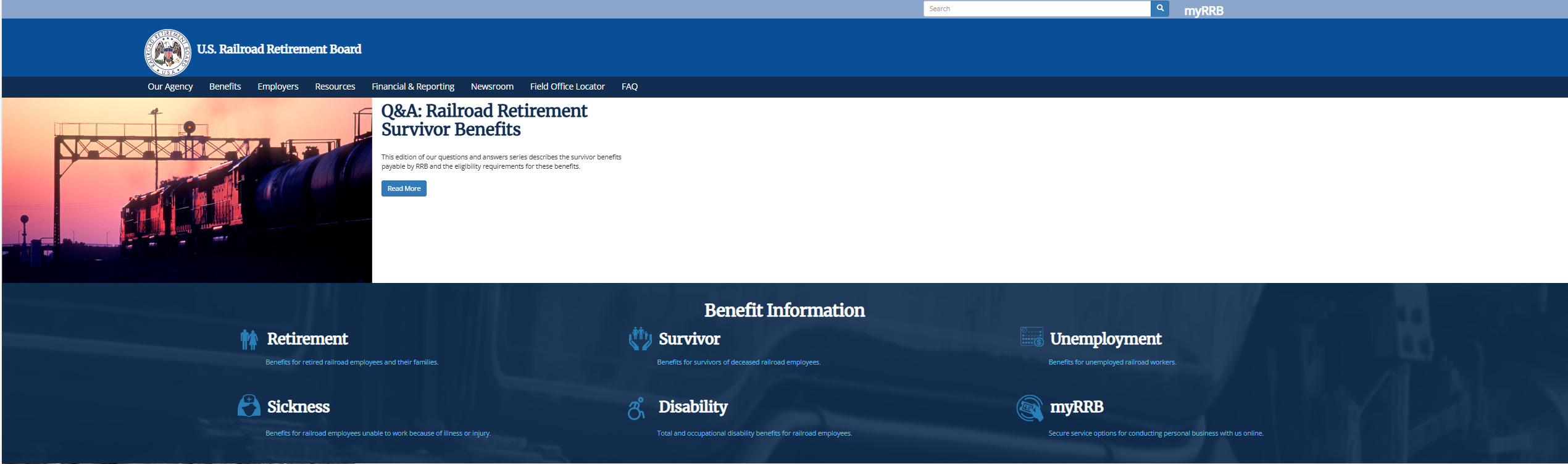Open the Survivor benefits heading link

click(x=690, y=339)
